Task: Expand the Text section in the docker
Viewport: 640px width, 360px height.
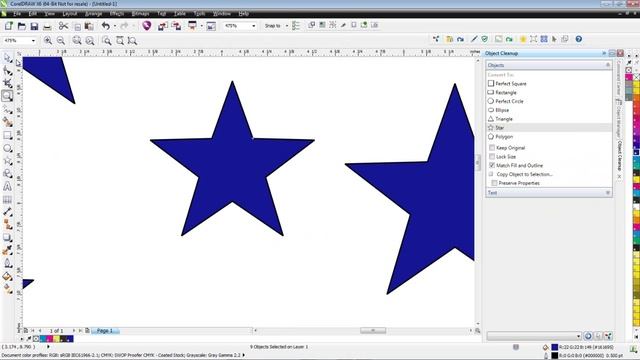Action: pos(608,193)
